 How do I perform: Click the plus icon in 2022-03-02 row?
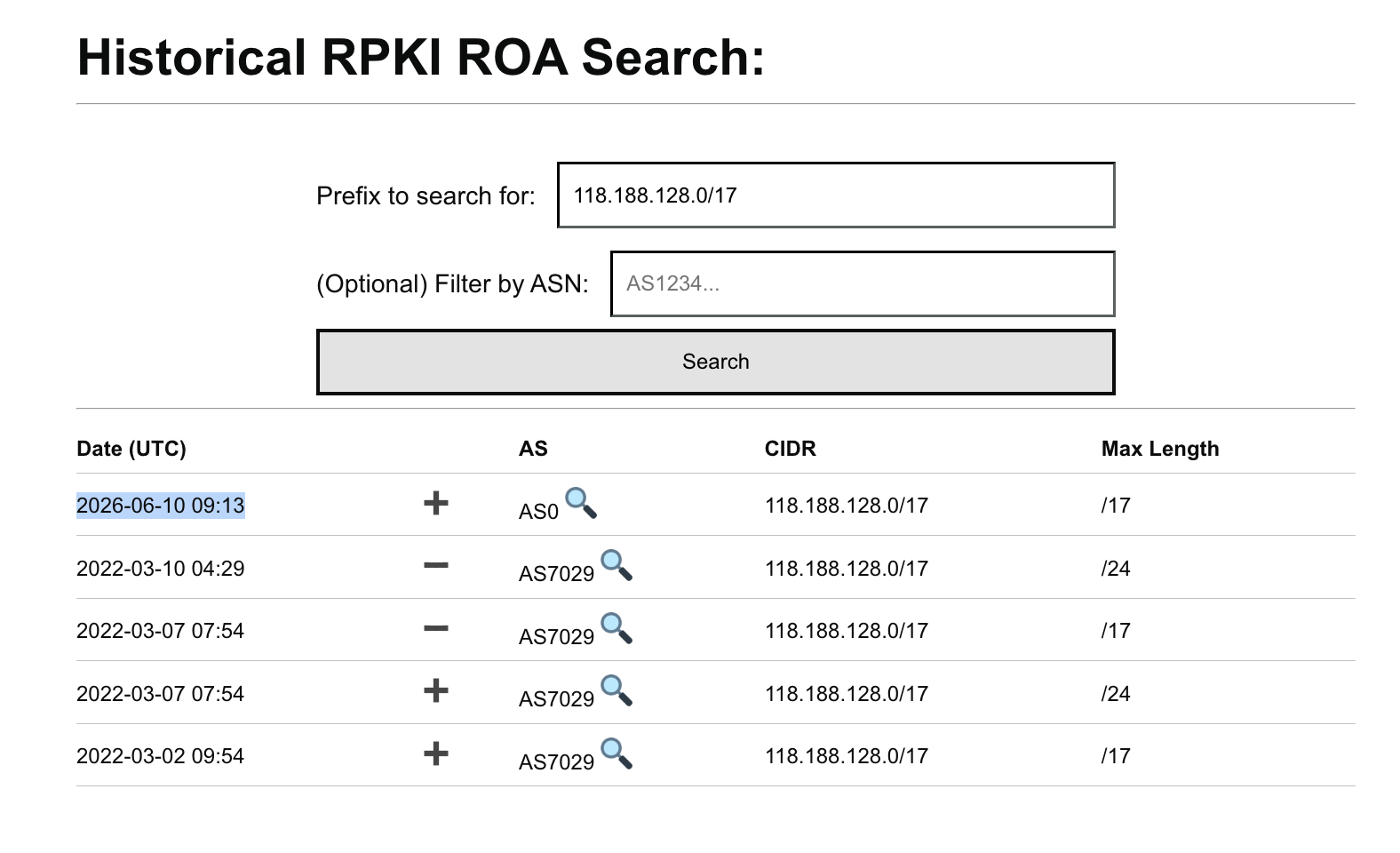click(x=436, y=754)
